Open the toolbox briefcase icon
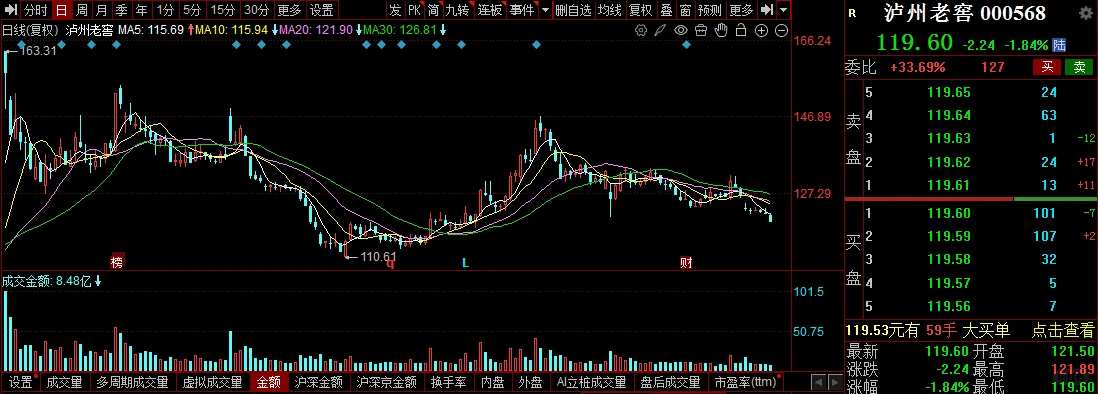Image resolution: width=1098 pixels, height=394 pixels. click(x=701, y=30)
